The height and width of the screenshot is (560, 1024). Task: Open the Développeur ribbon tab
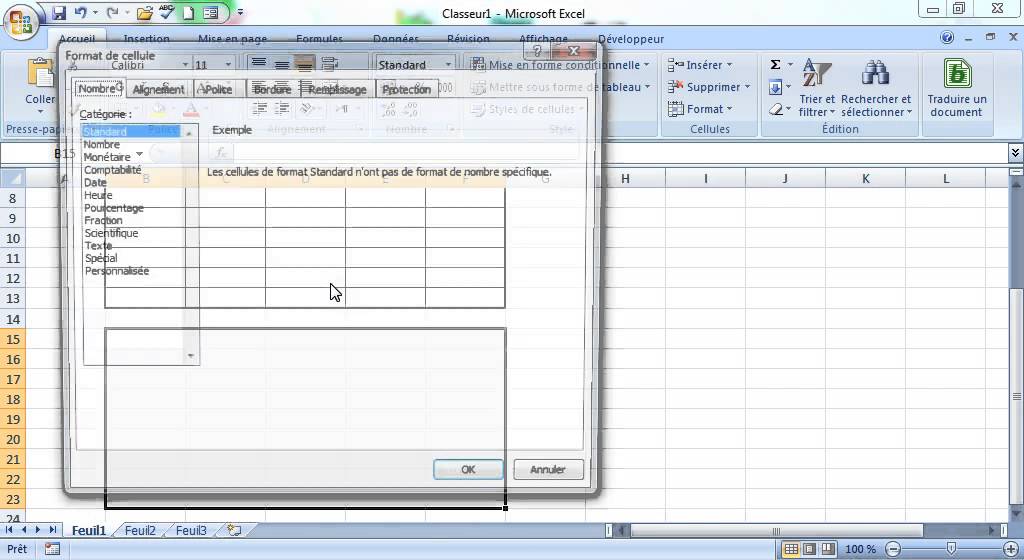[x=631, y=39]
